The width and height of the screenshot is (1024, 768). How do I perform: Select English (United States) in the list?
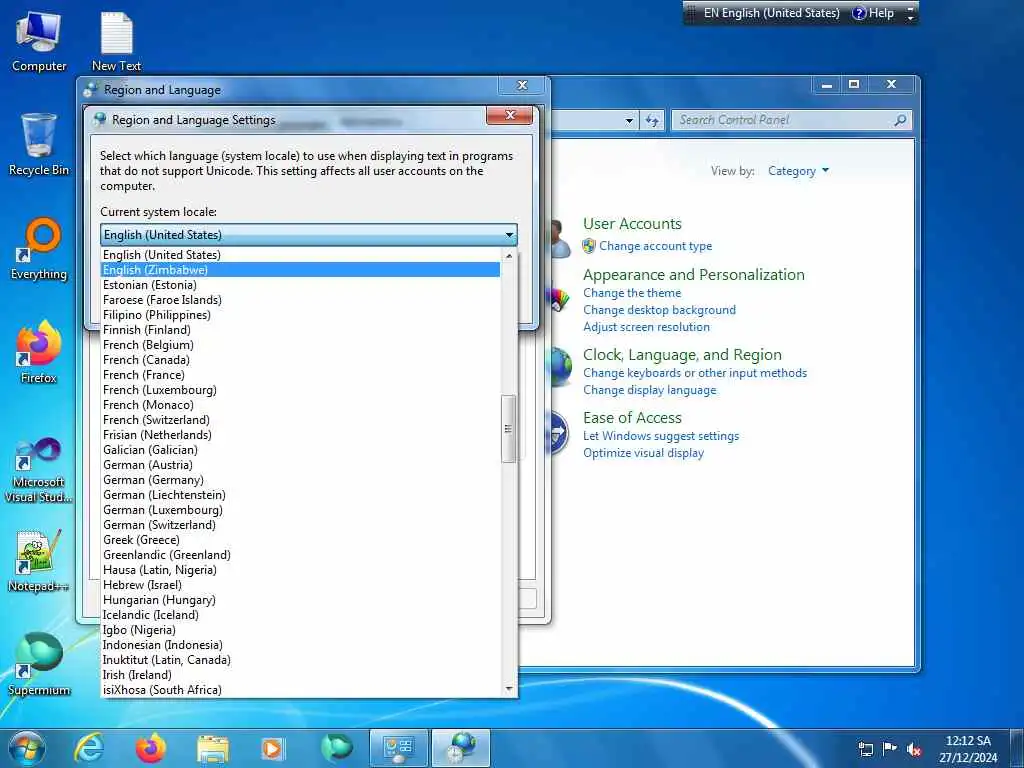(x=301, y=255)
